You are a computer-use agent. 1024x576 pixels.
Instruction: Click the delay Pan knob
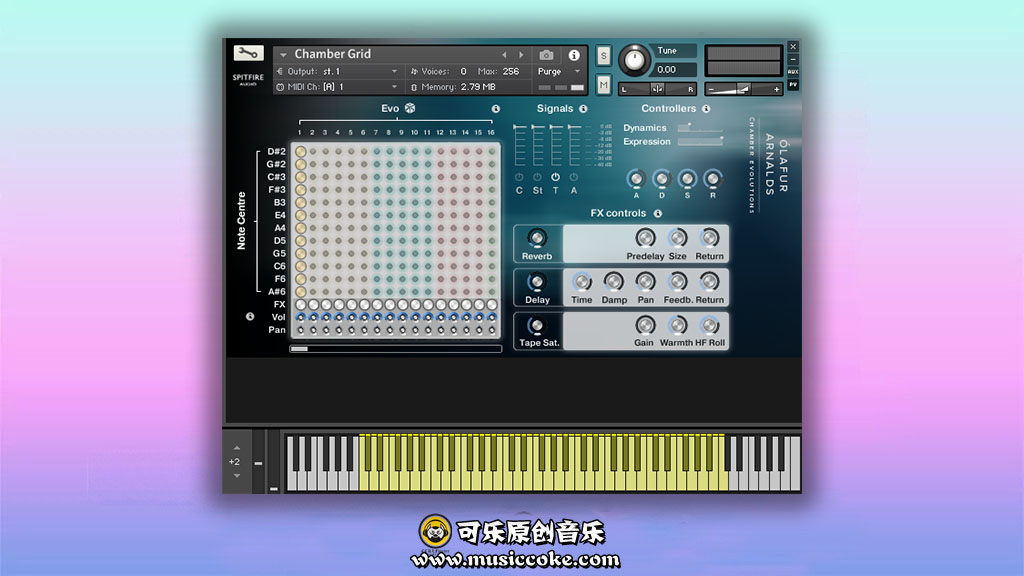pyautogui.click(x=645, y=282)
